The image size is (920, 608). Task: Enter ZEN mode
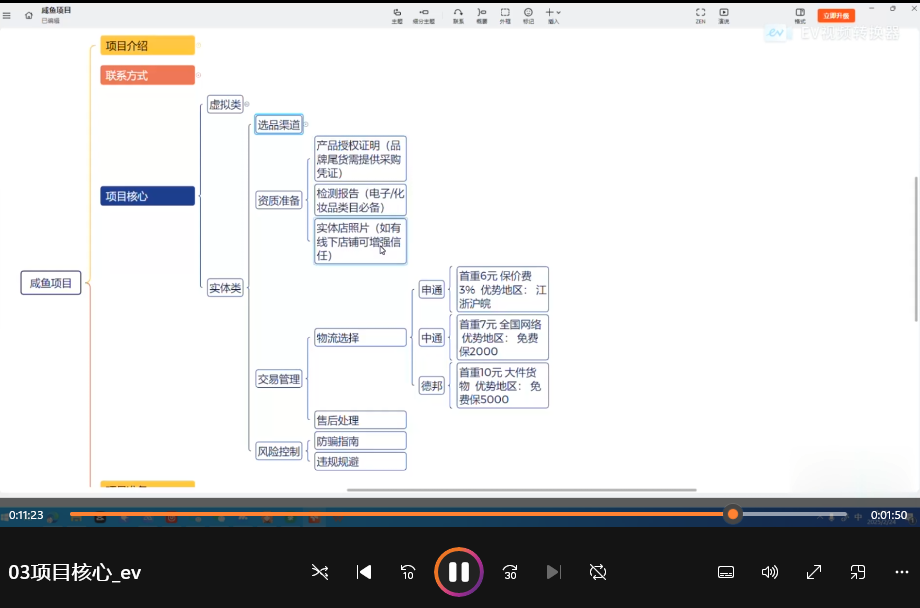pyautogui.click(x=701, y=16)
